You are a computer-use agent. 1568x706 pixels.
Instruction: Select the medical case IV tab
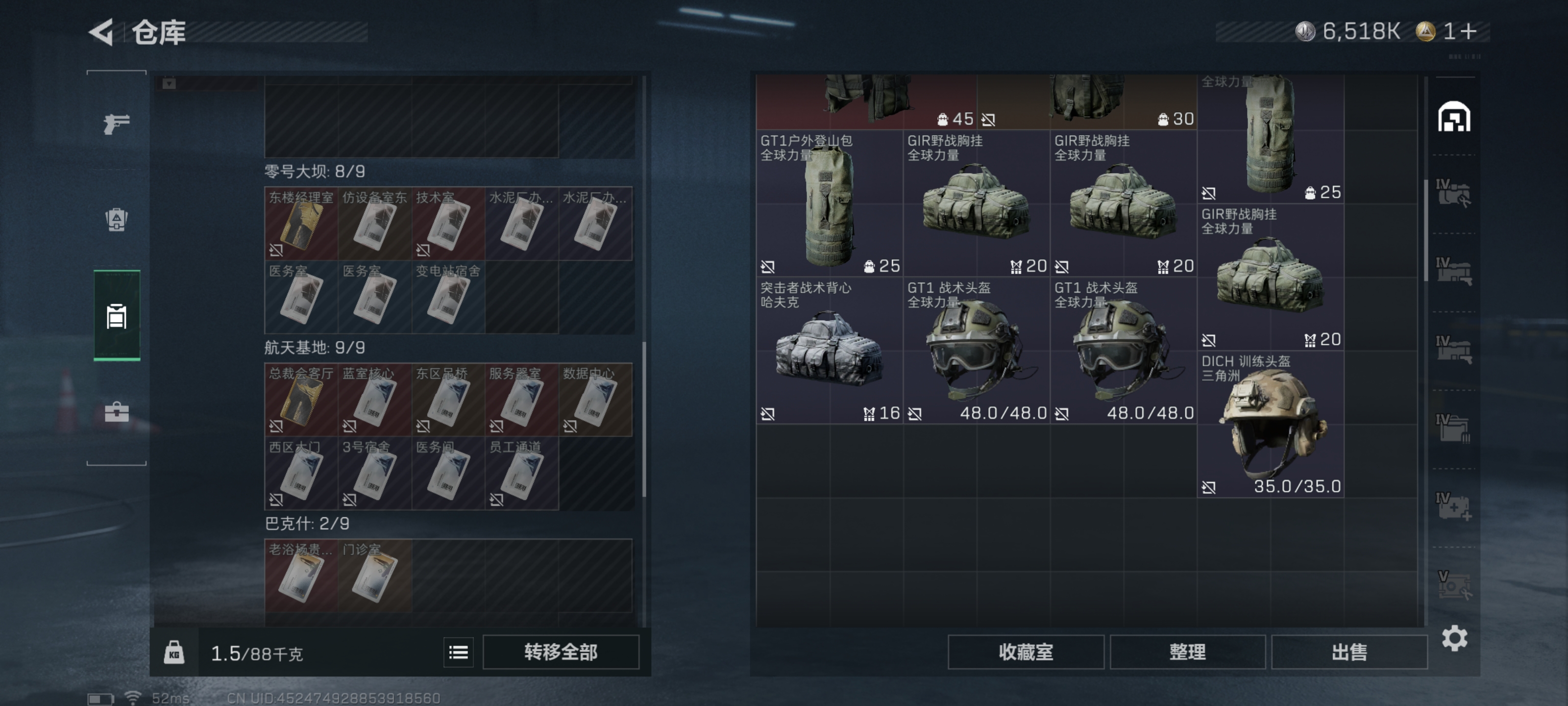[1453, 506]
